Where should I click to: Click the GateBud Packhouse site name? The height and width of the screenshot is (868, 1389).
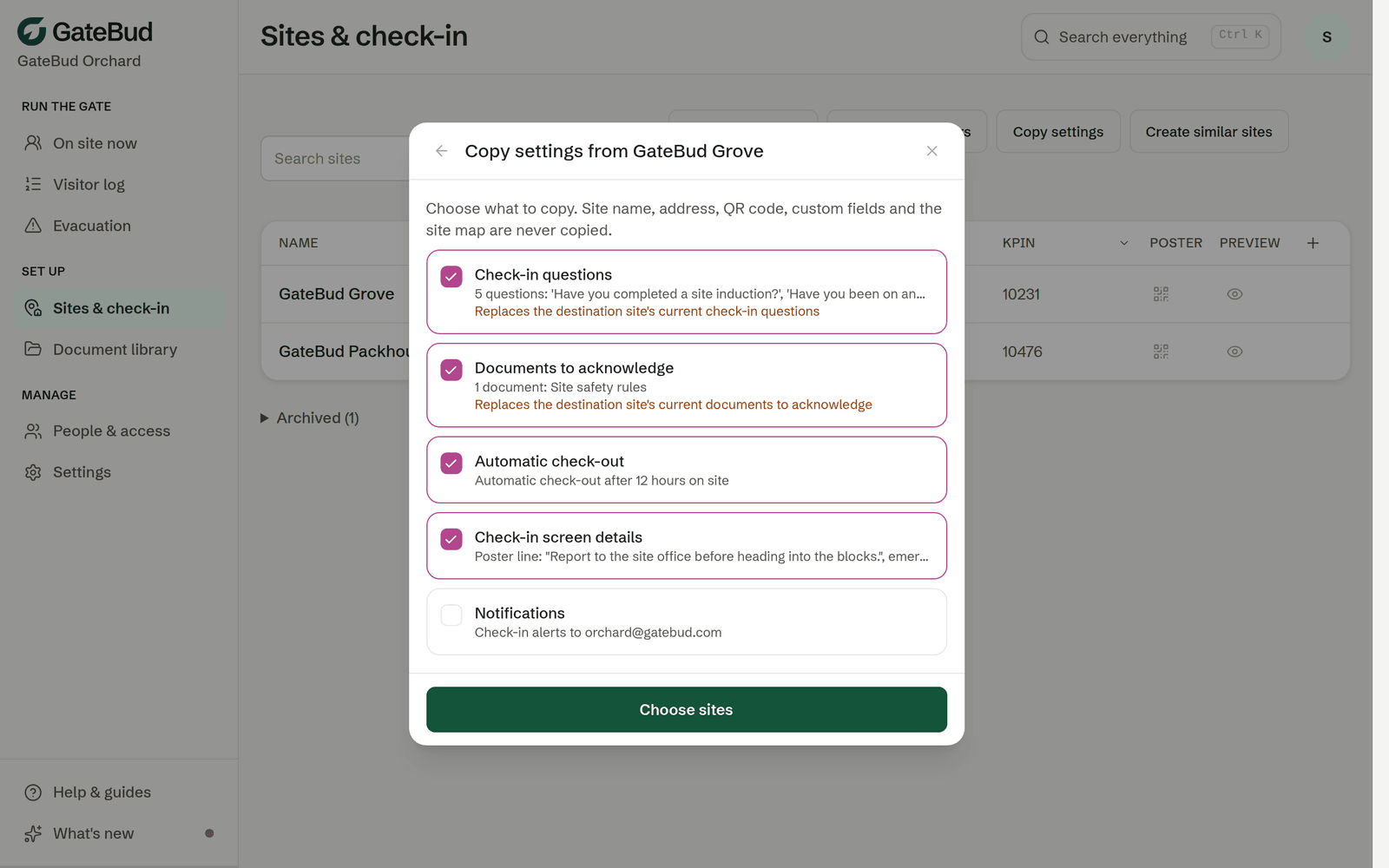pos(345,352)
